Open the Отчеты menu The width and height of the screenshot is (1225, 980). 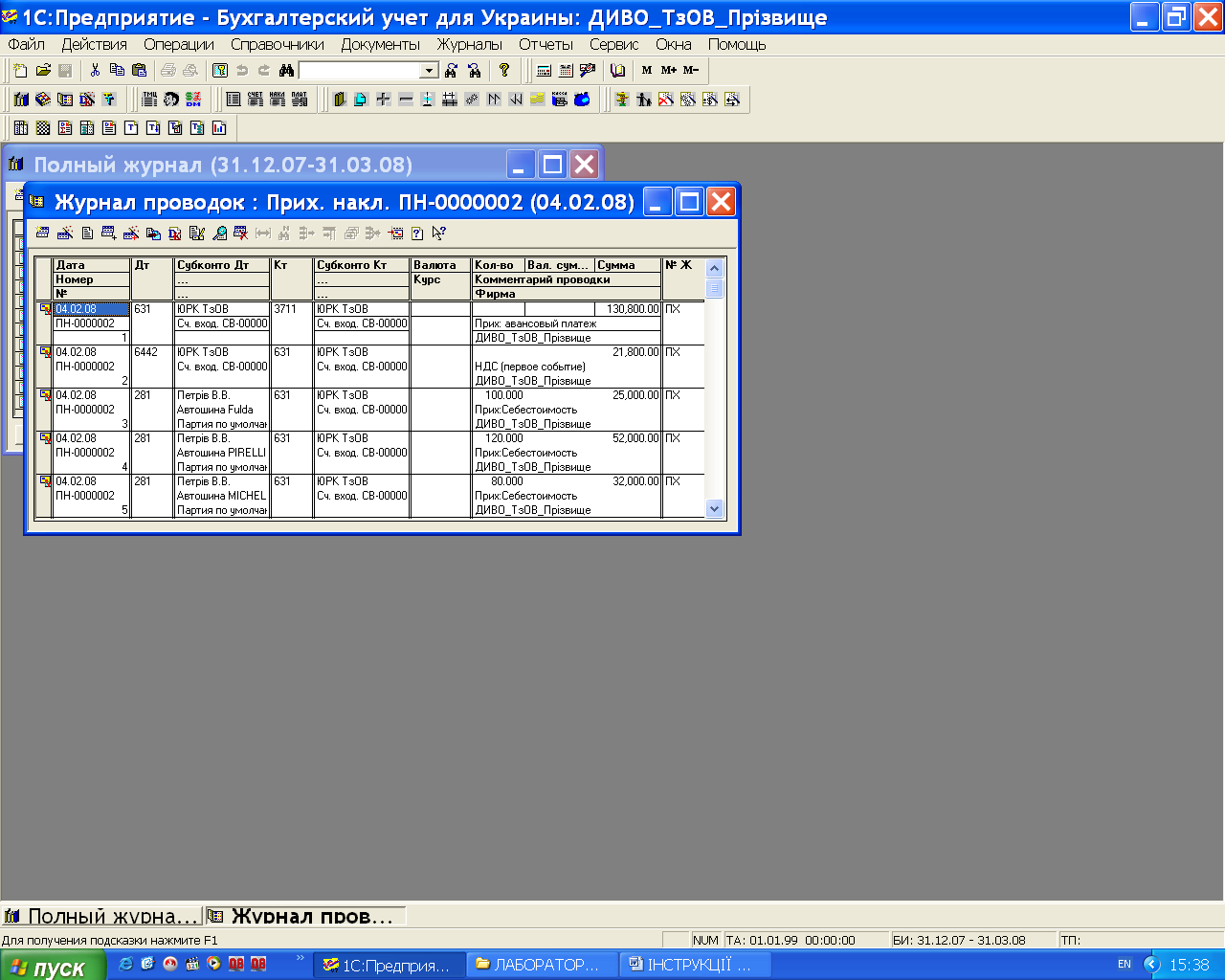click(546, 44)
